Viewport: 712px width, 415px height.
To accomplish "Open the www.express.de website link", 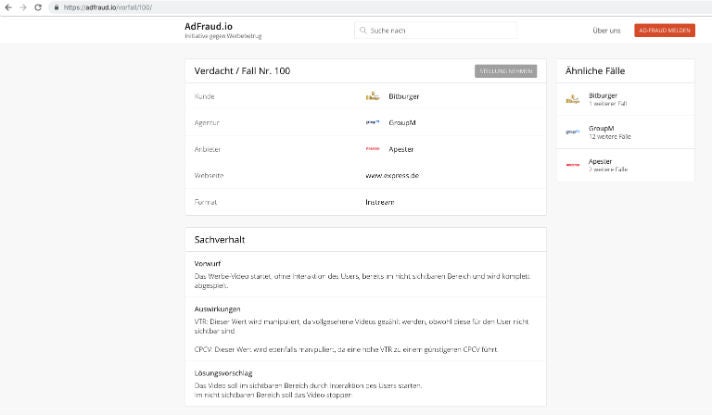I will [x=391, y=175].
